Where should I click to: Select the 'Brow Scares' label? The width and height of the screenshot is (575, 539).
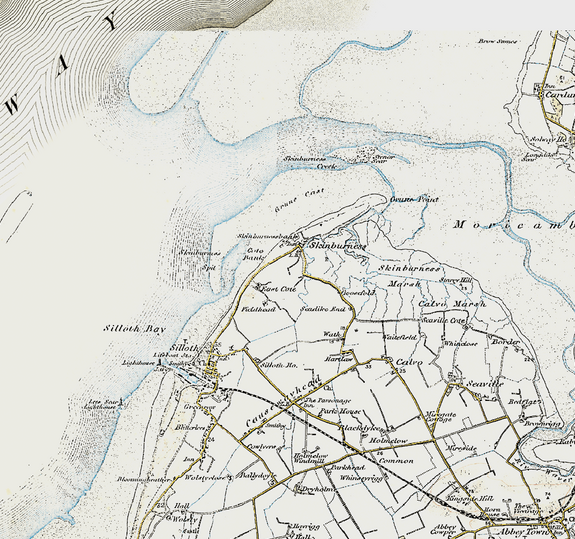(497, 41)
